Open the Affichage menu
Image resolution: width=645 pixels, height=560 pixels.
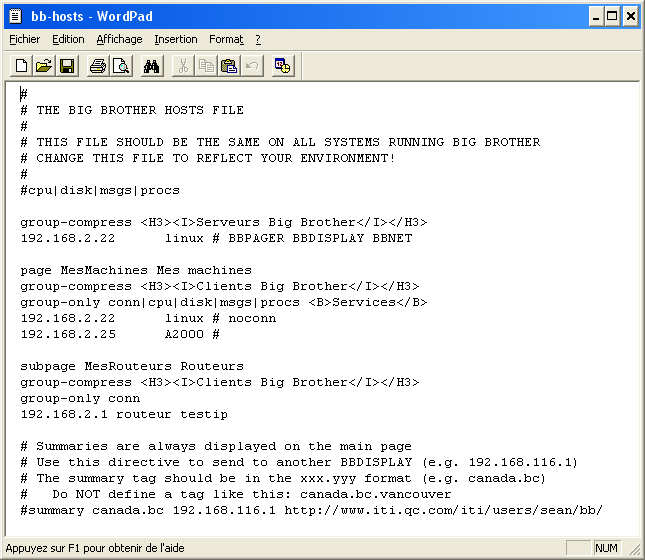tap(119, 39)
